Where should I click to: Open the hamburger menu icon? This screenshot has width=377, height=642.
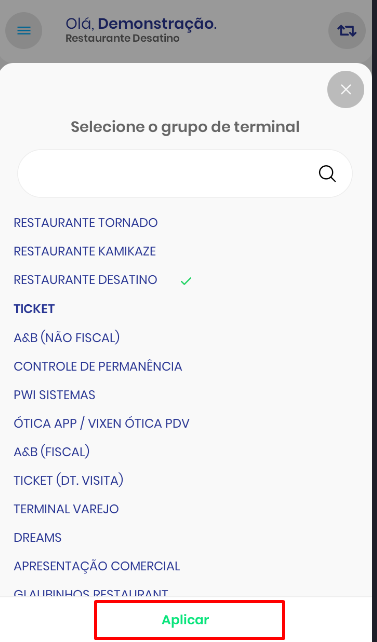pos(24,31)
